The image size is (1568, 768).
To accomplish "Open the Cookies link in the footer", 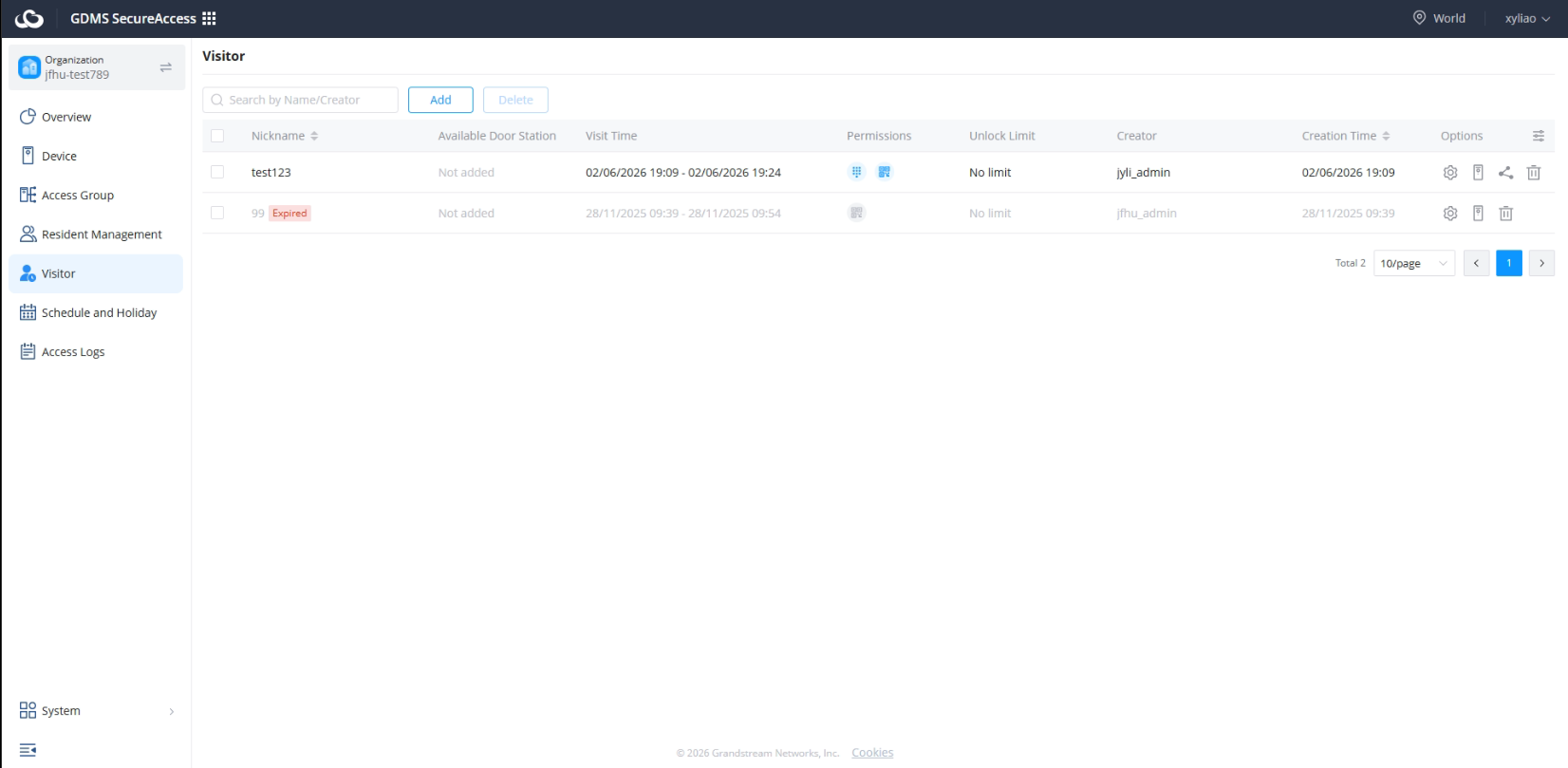I will point(872,753).
